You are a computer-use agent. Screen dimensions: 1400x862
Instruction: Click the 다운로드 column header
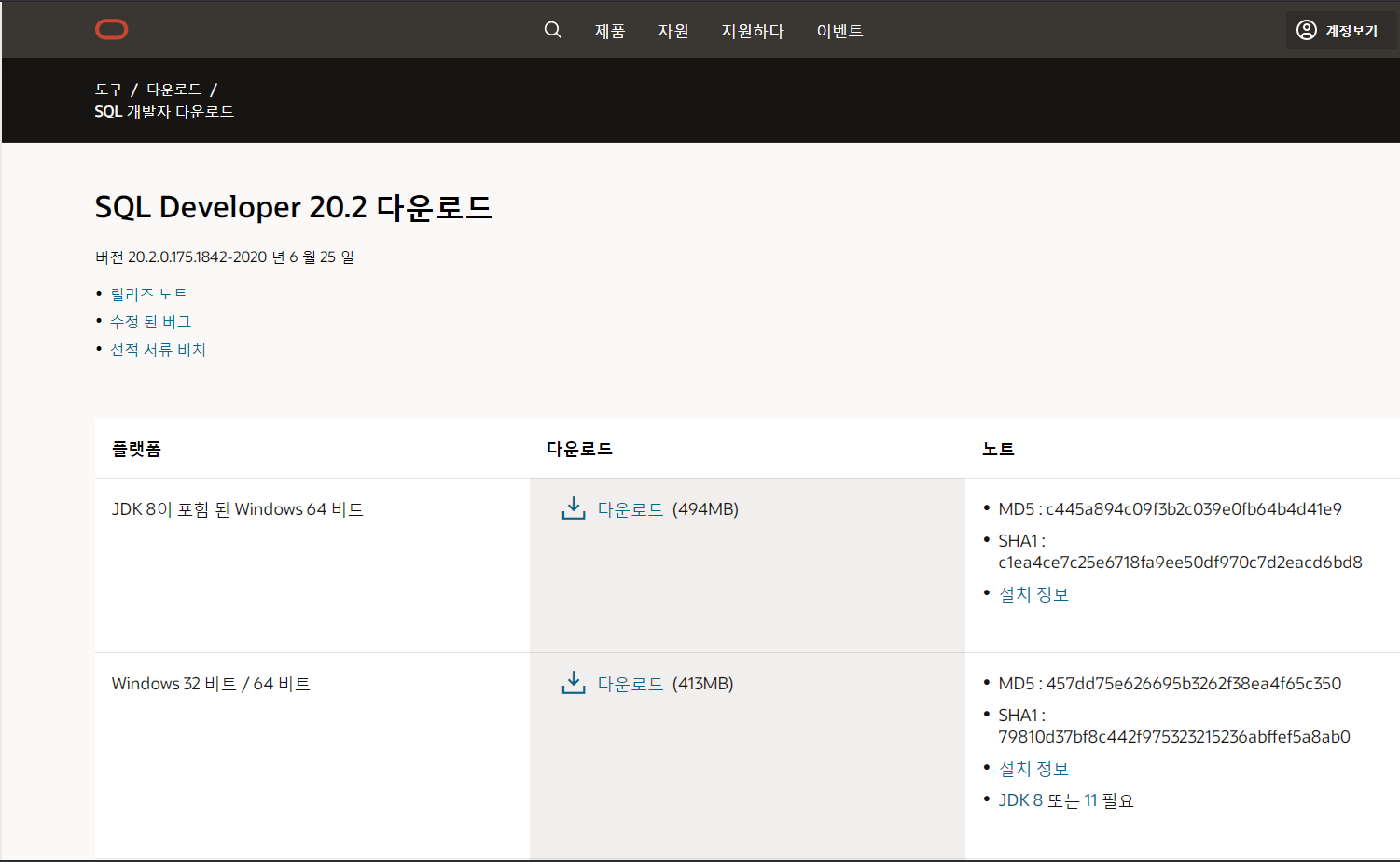[x=579, y=449]
